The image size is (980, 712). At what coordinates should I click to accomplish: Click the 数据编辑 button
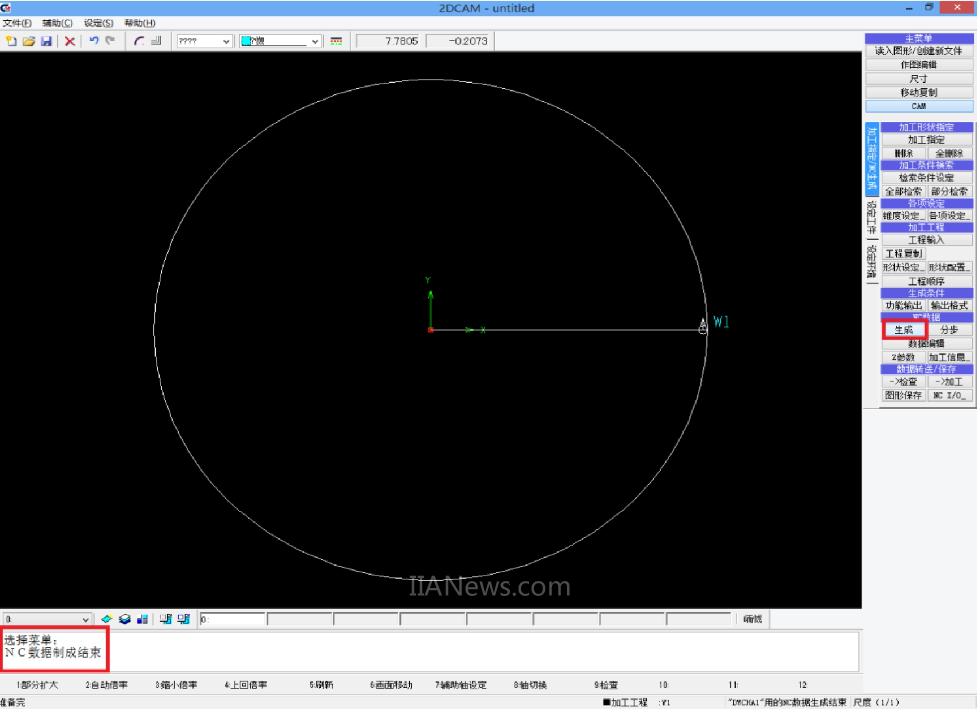(x=925, y=343)
